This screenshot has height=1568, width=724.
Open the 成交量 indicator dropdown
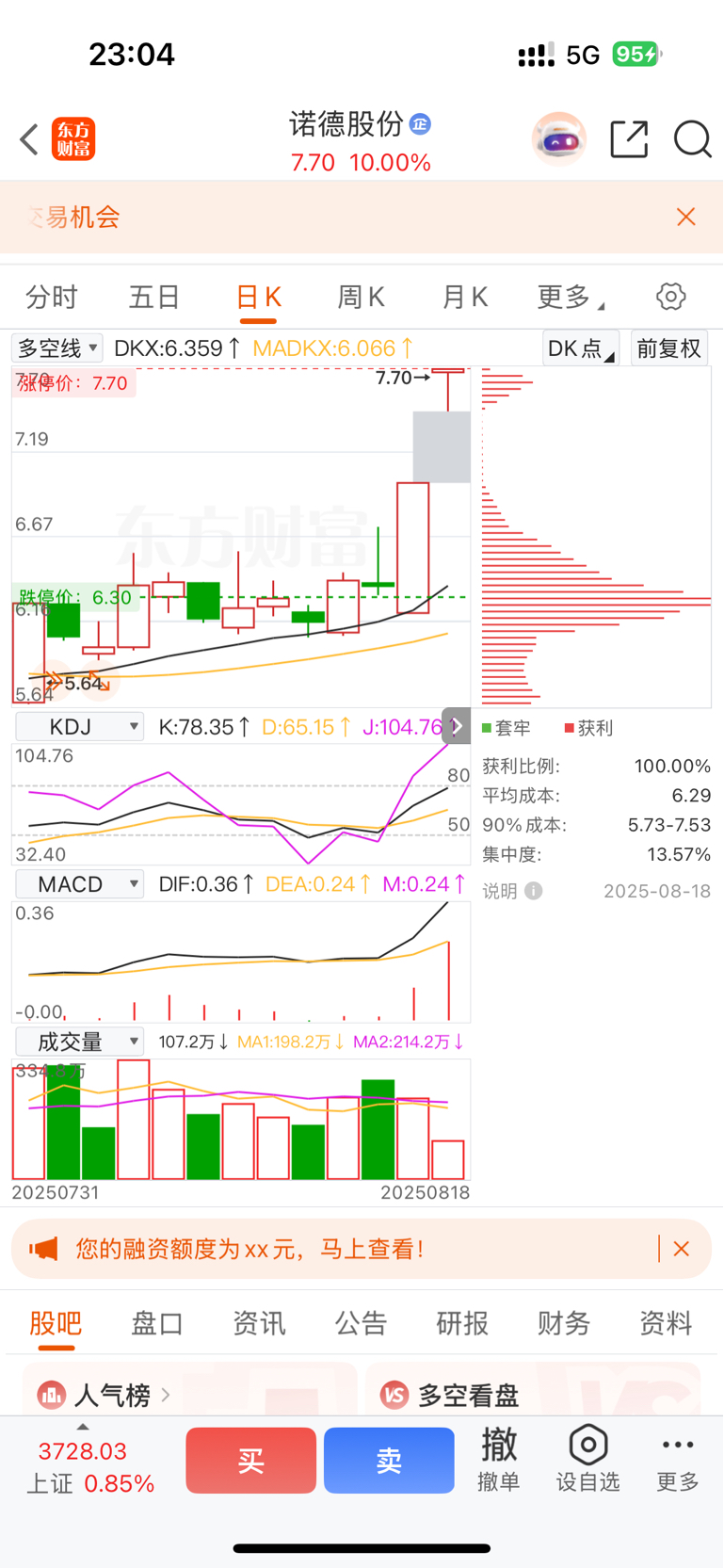pyautogui.click(x=80, y=1042)
